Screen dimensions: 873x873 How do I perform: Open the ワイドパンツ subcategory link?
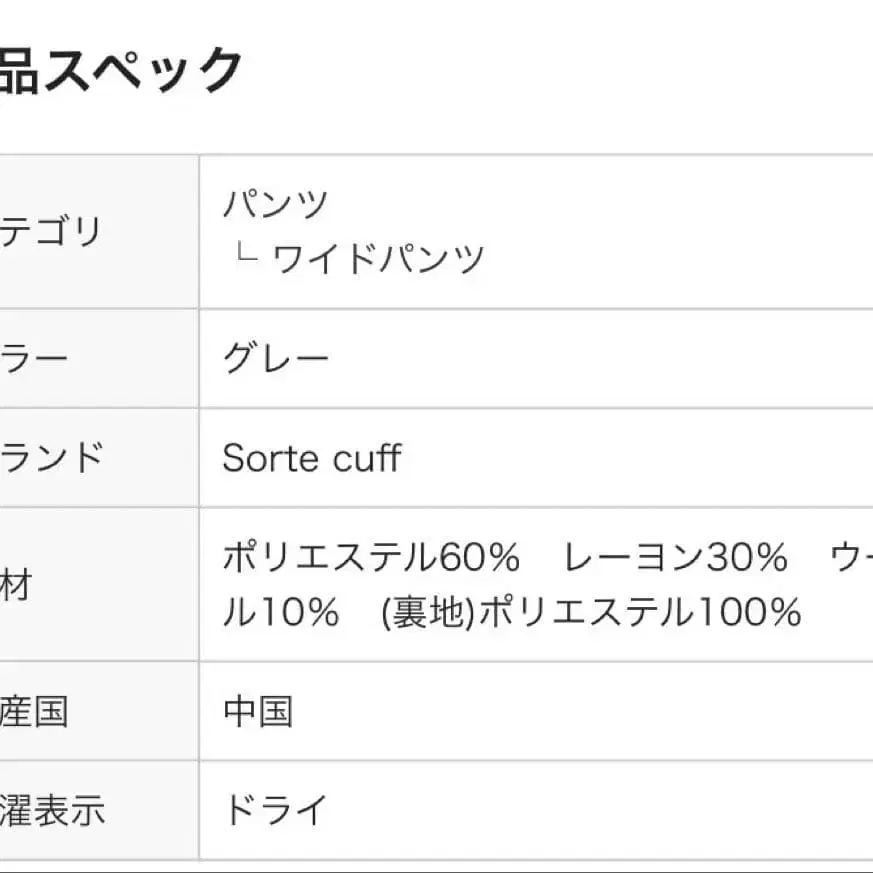pos(378,259)
